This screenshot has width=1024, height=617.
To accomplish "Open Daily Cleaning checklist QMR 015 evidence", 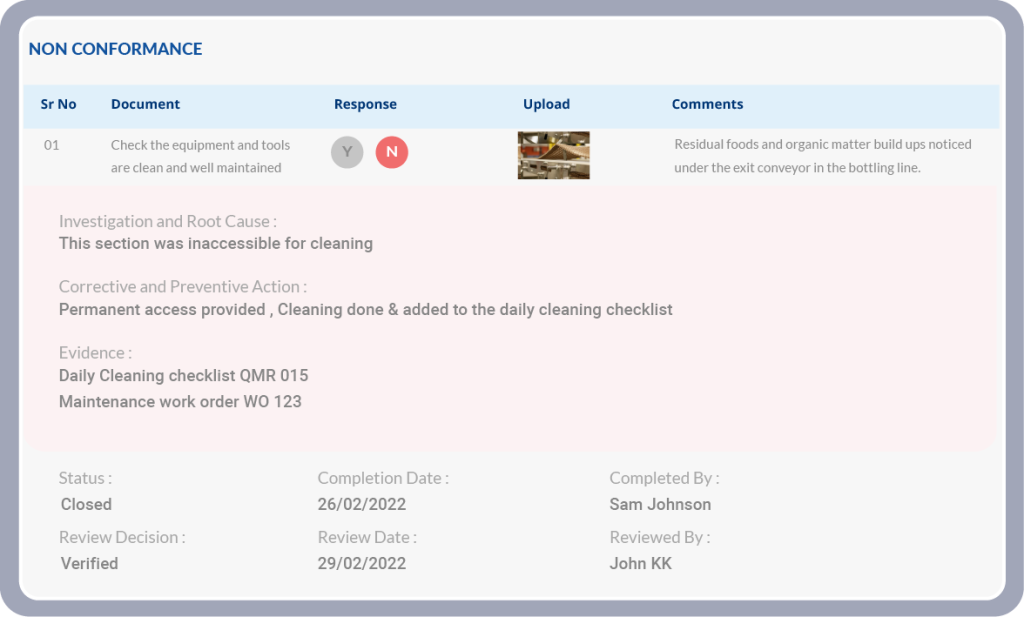I will [183, 376].
